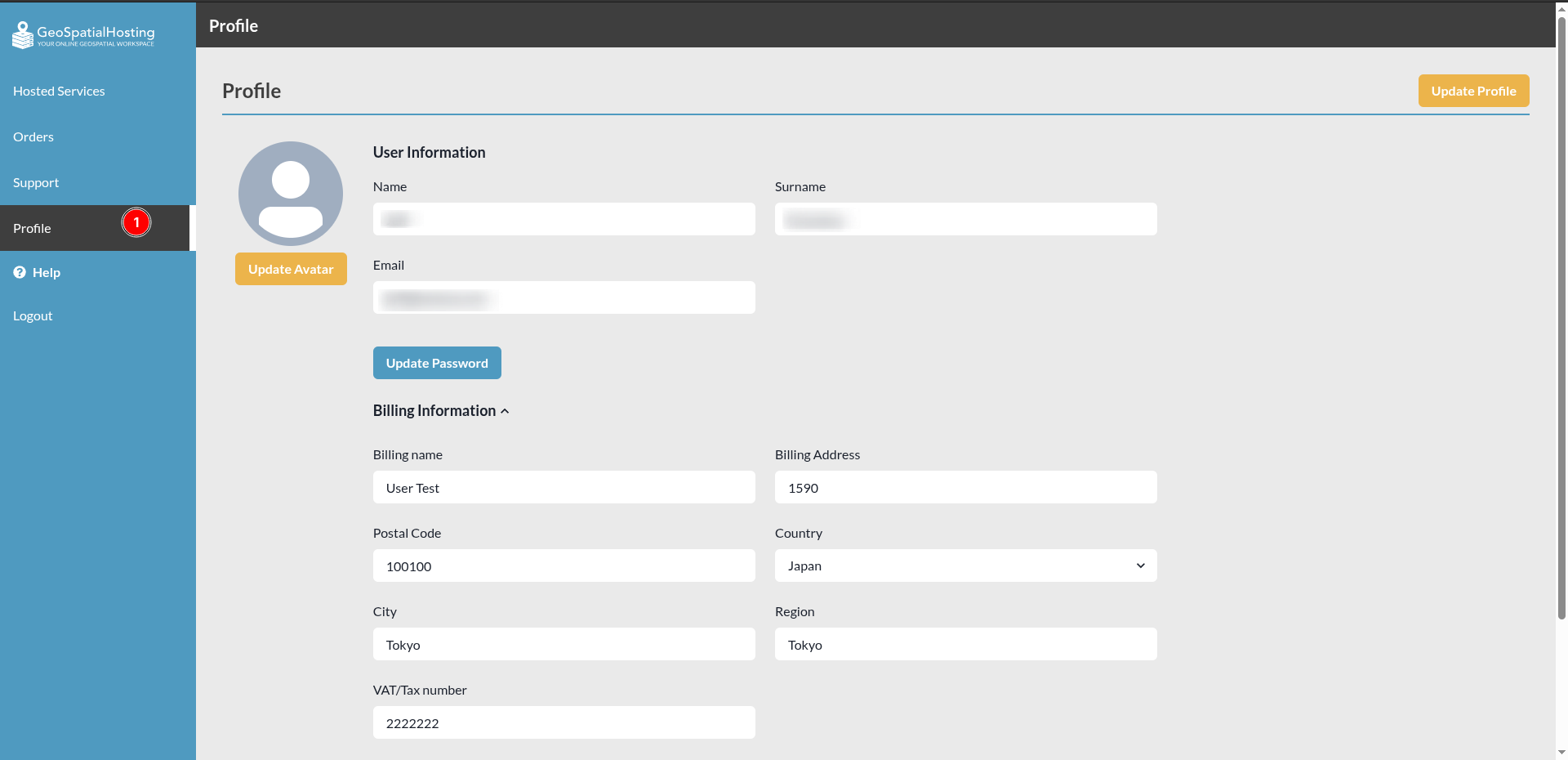This screenshot has width=1568, height=760.
Task: Click the City field containing Tokyo
Action: pos(564,644)
